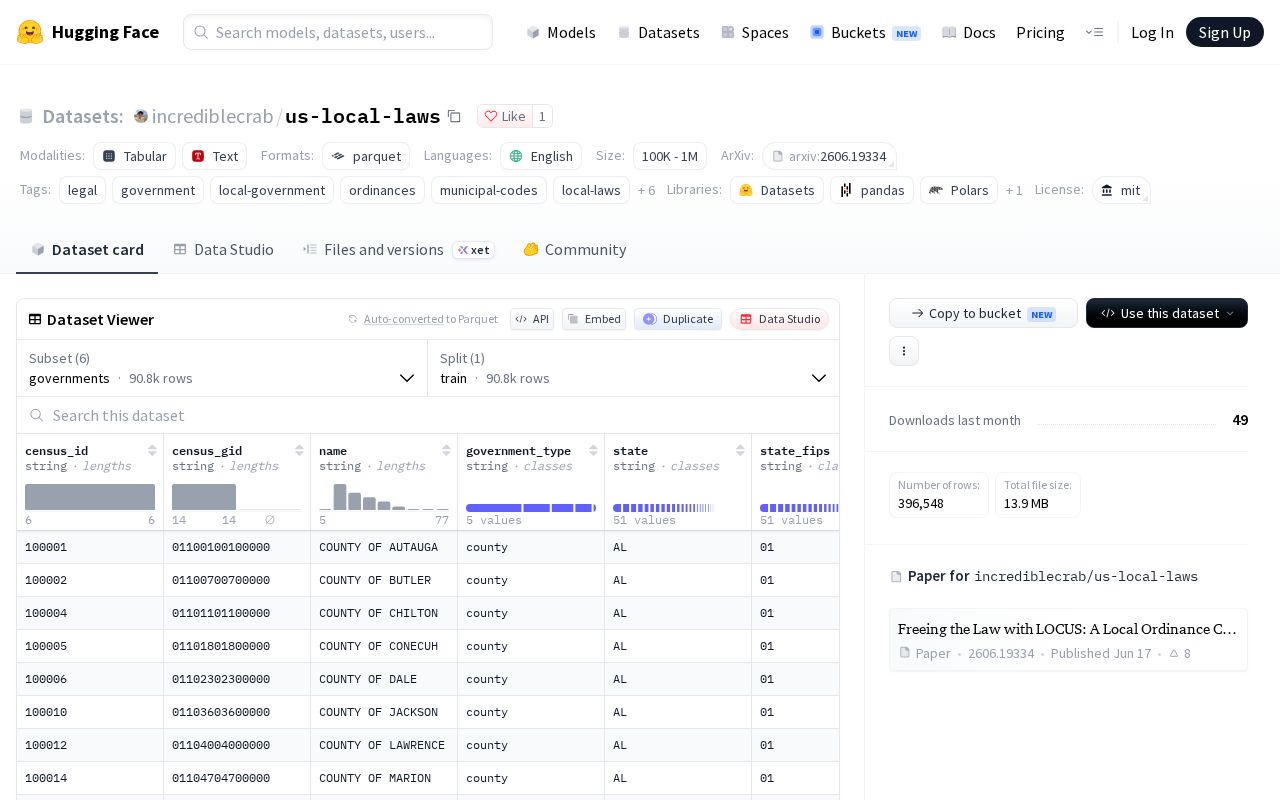Viewport: 1280px width, 800px height.
Task: Expand the + 6 additional tags
Action: click(646, 190)
